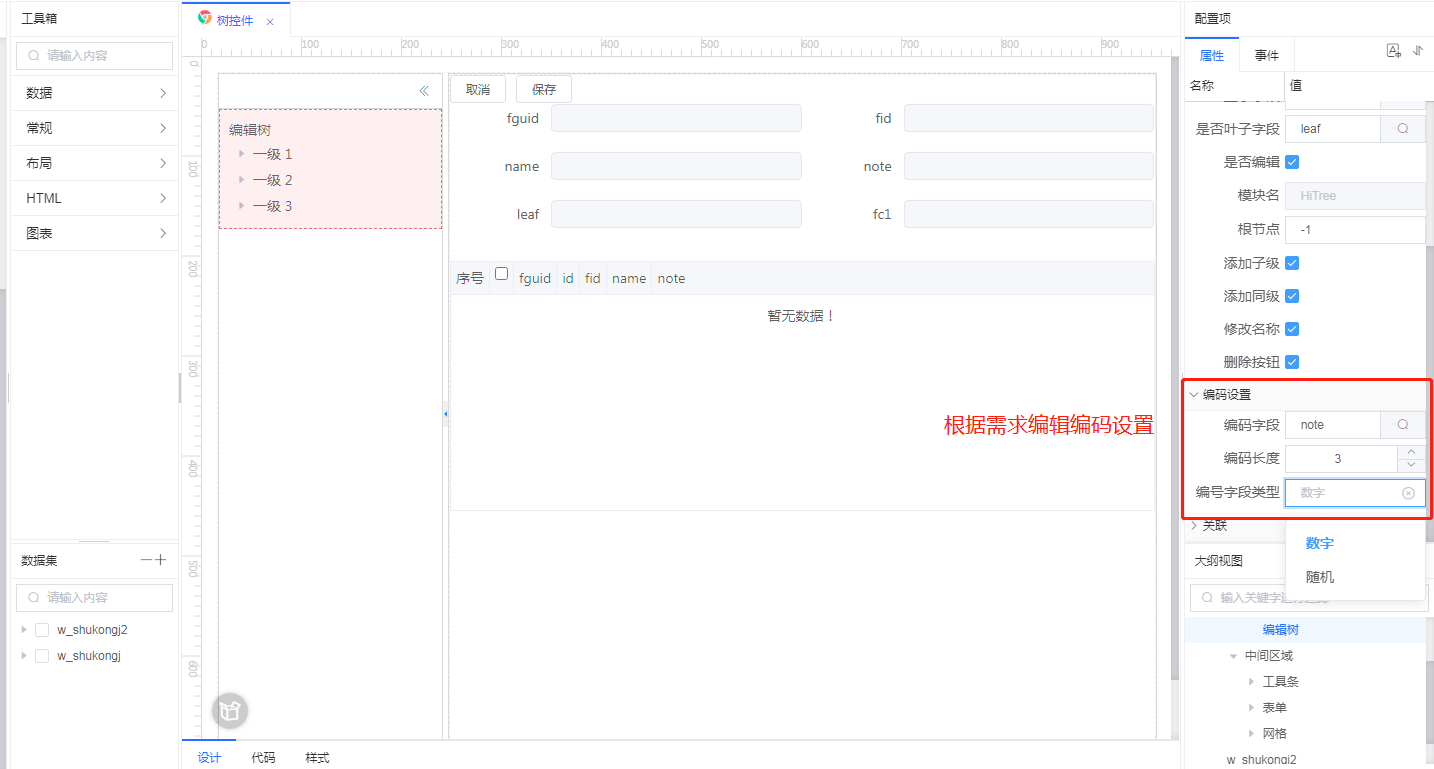
Task: Toggle the 删除按钮 checkbox
Action: [x=1292, y=362]
